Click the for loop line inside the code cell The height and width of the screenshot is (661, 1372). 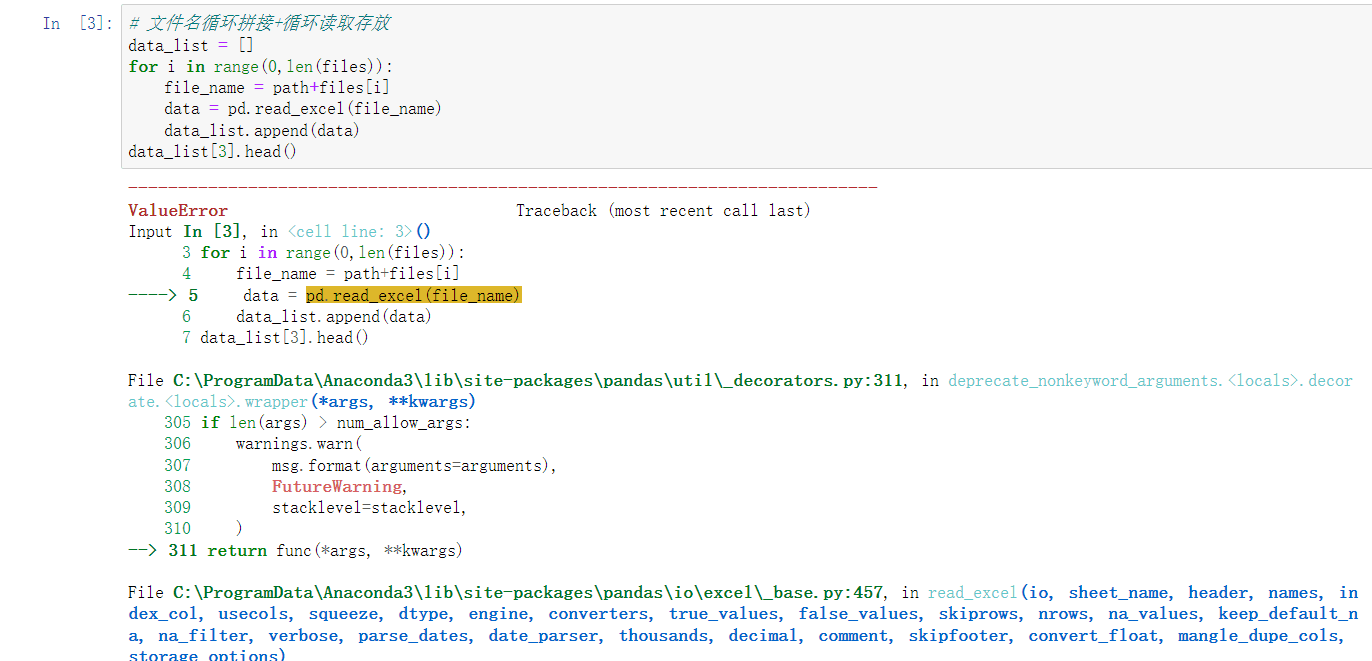(x=261, y=66)
